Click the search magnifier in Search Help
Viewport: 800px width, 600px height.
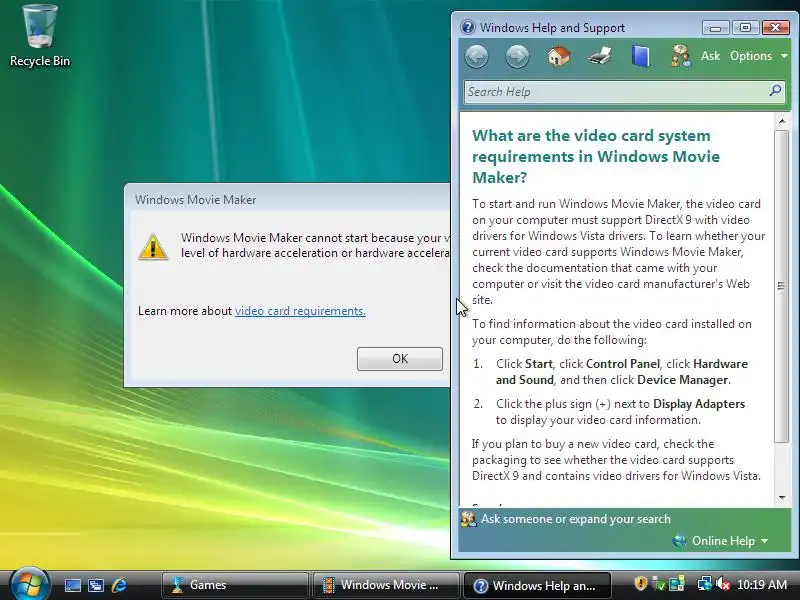tap(776, 91)
